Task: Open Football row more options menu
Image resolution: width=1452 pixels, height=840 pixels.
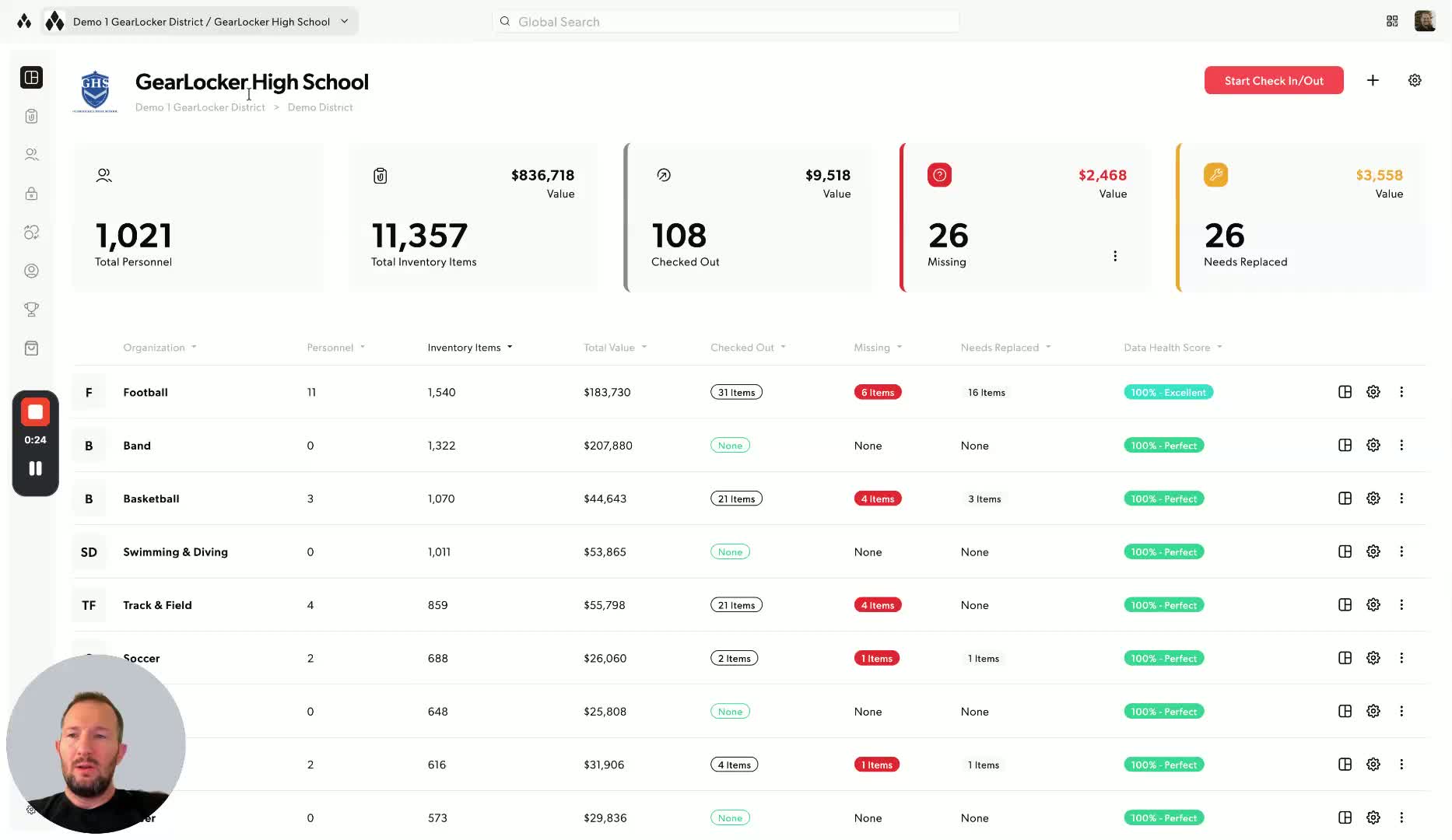Action: pyautogui.click(x=1401, y=392)
